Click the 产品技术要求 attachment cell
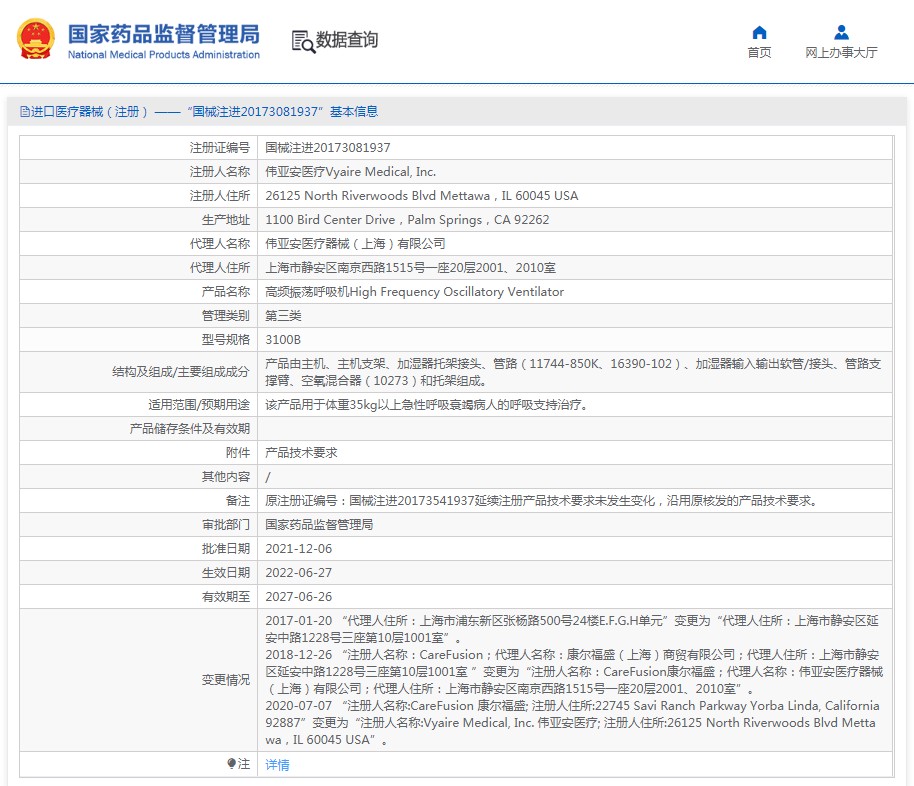Image resolution: width=914 pixels, height=786 pixels. click(301, 453)
